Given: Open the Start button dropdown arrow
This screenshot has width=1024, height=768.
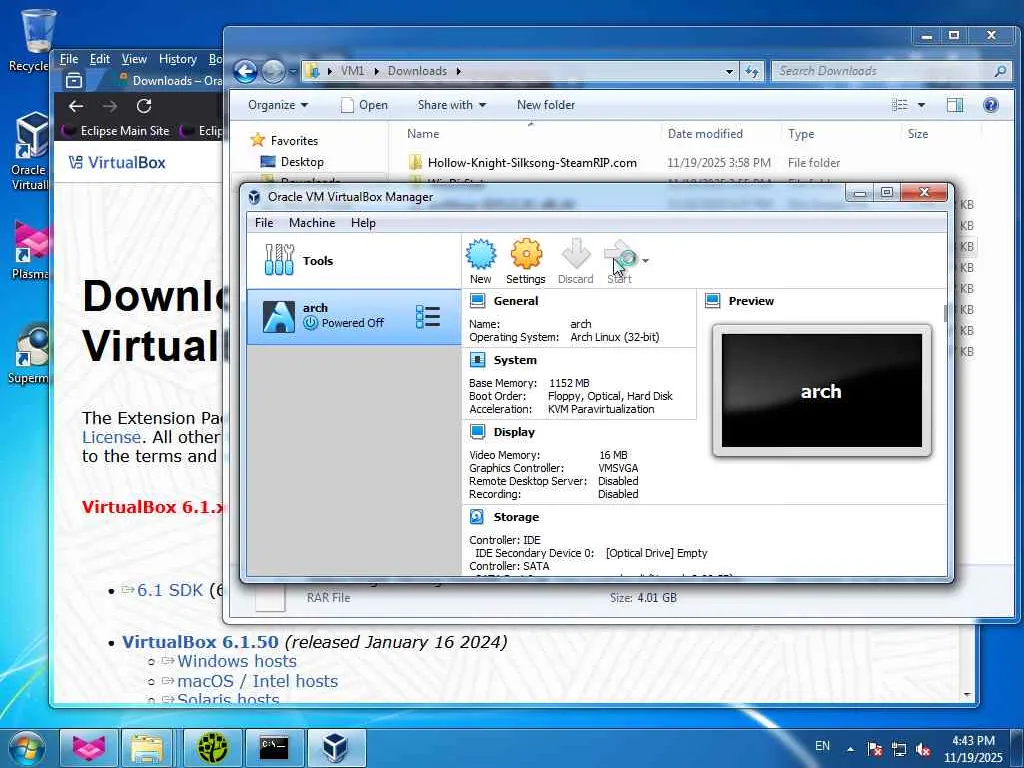Looking at the screenshot, I should coord(645,261).
